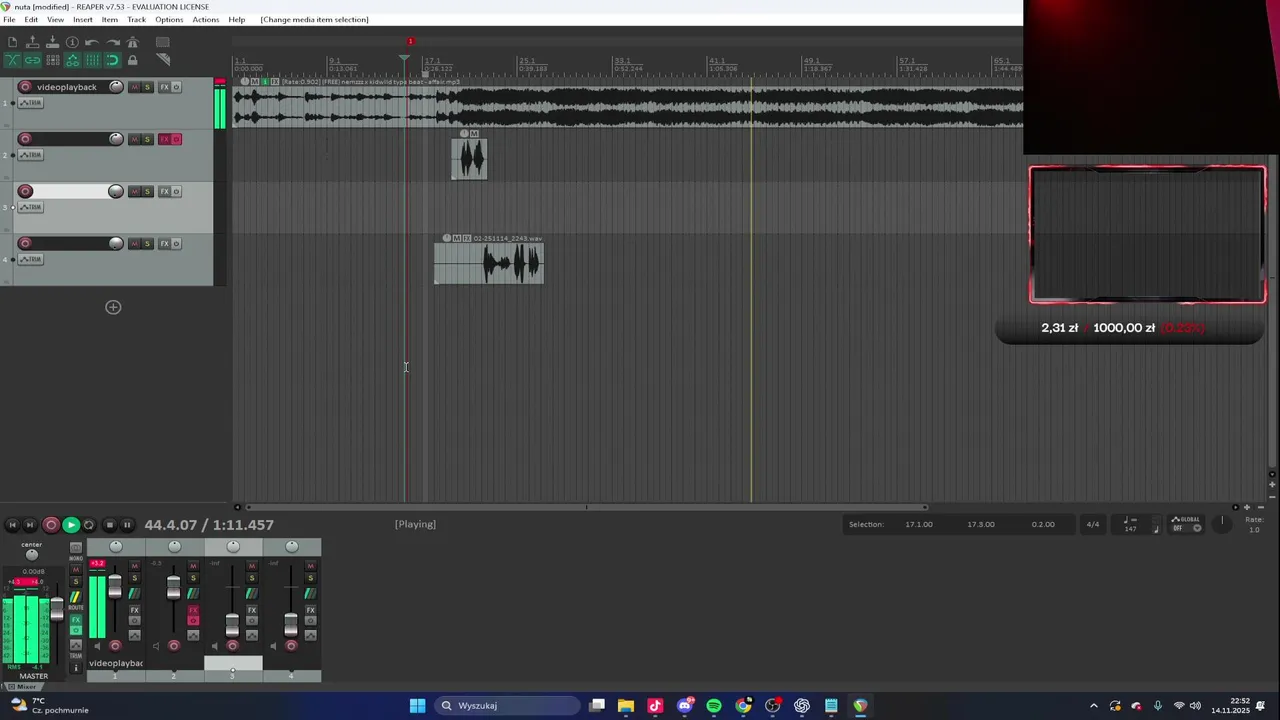Screen dimensions: 1280x720
Task: Open routing for mixer channel 2
Action: [193, 594]
